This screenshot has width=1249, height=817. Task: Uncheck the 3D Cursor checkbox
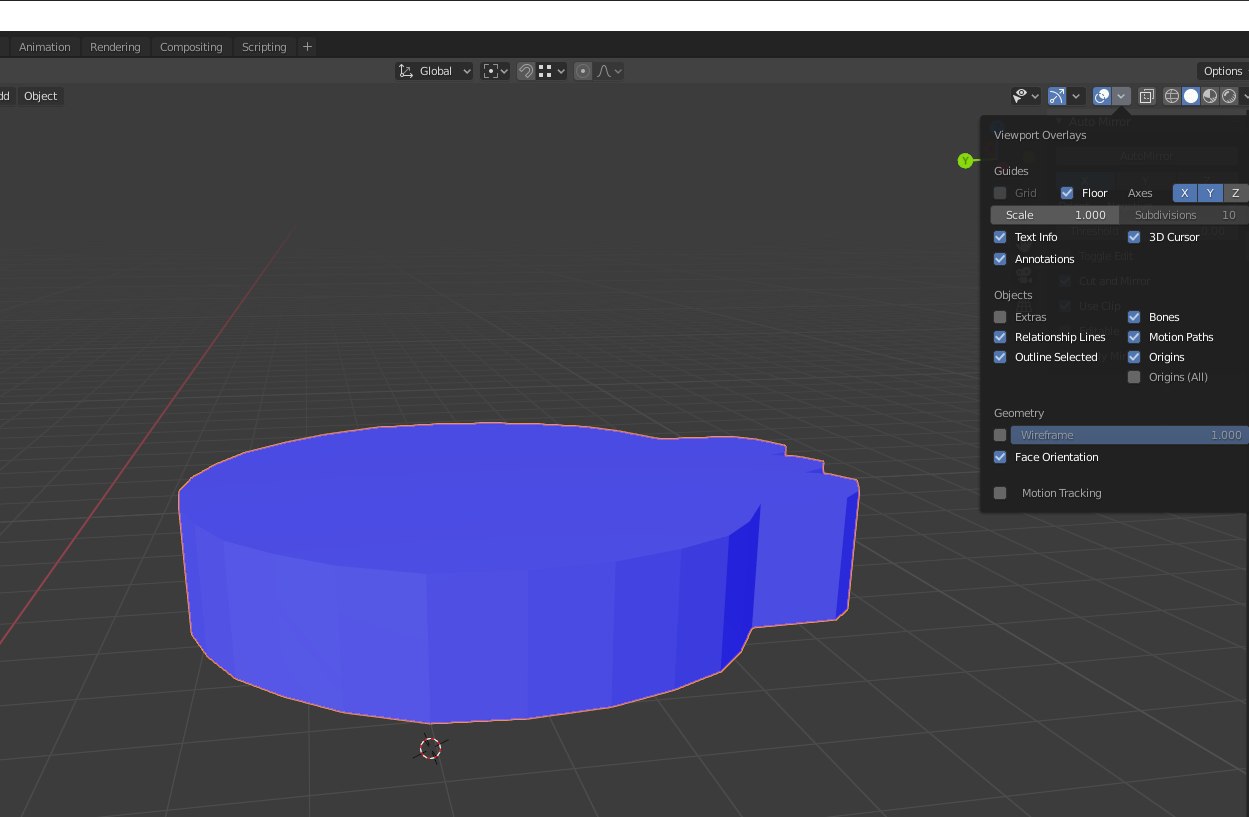1134,237
